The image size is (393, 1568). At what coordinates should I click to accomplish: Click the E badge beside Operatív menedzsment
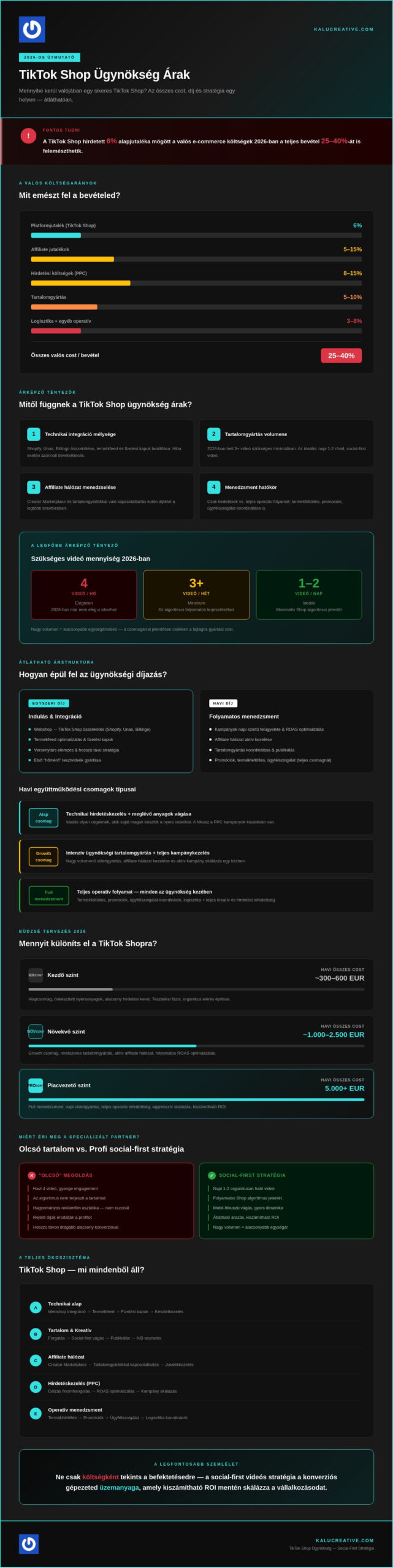[x=36, y=1413]
